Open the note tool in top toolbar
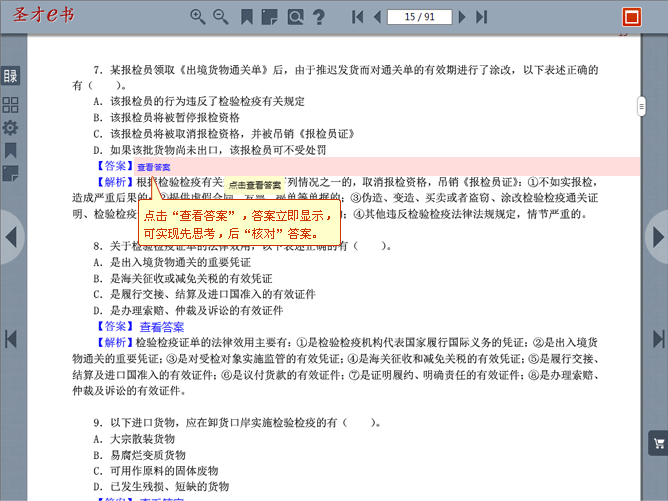The image size is (668, 501). click(x=269, y=17)
